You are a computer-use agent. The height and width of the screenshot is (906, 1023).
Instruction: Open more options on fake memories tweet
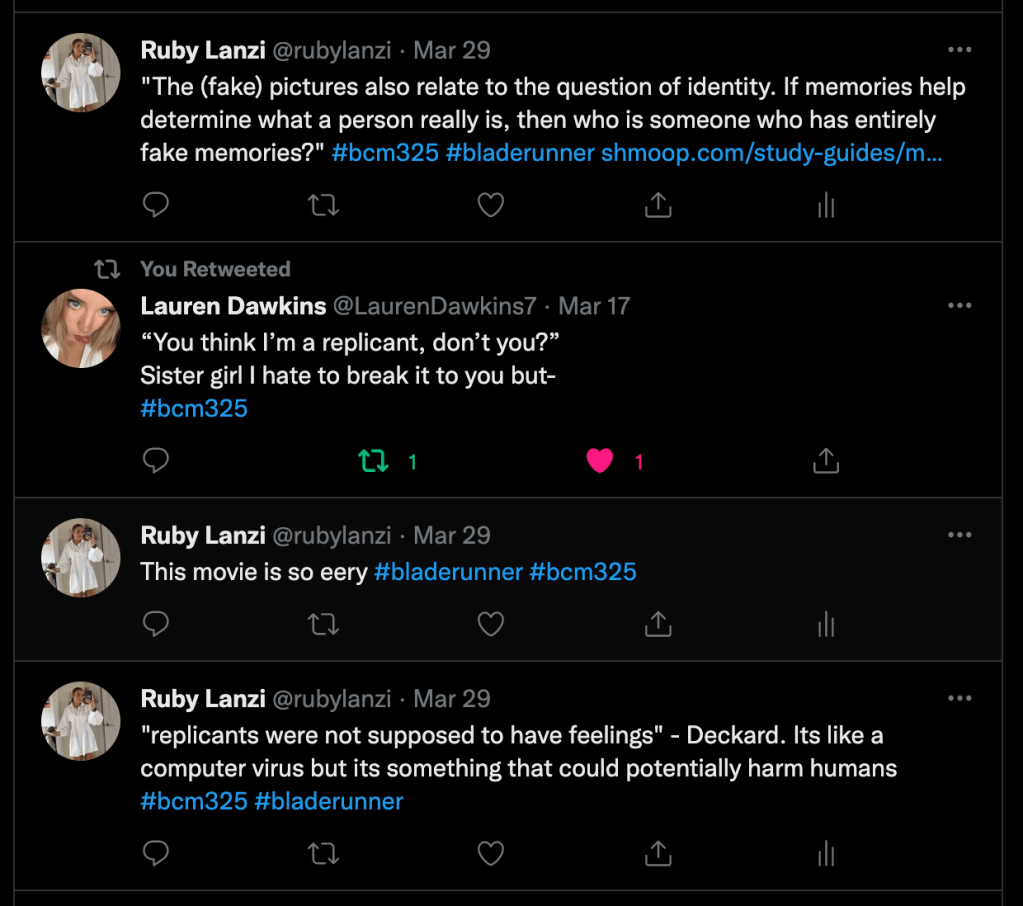[x=959, y=50]
